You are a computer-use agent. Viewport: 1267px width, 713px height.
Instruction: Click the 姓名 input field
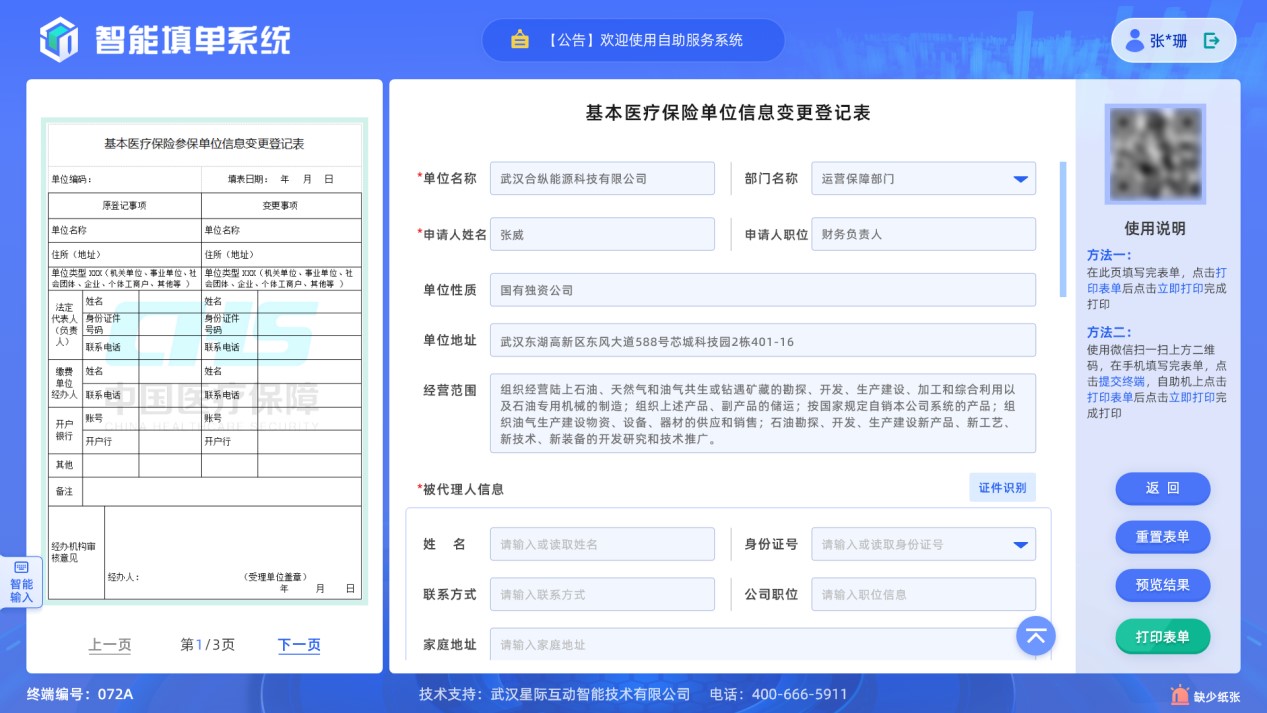point(602,545)
